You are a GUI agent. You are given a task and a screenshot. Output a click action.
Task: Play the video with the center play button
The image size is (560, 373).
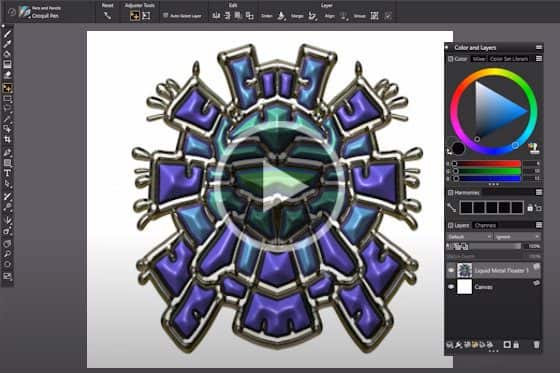[x=281, y=185]
